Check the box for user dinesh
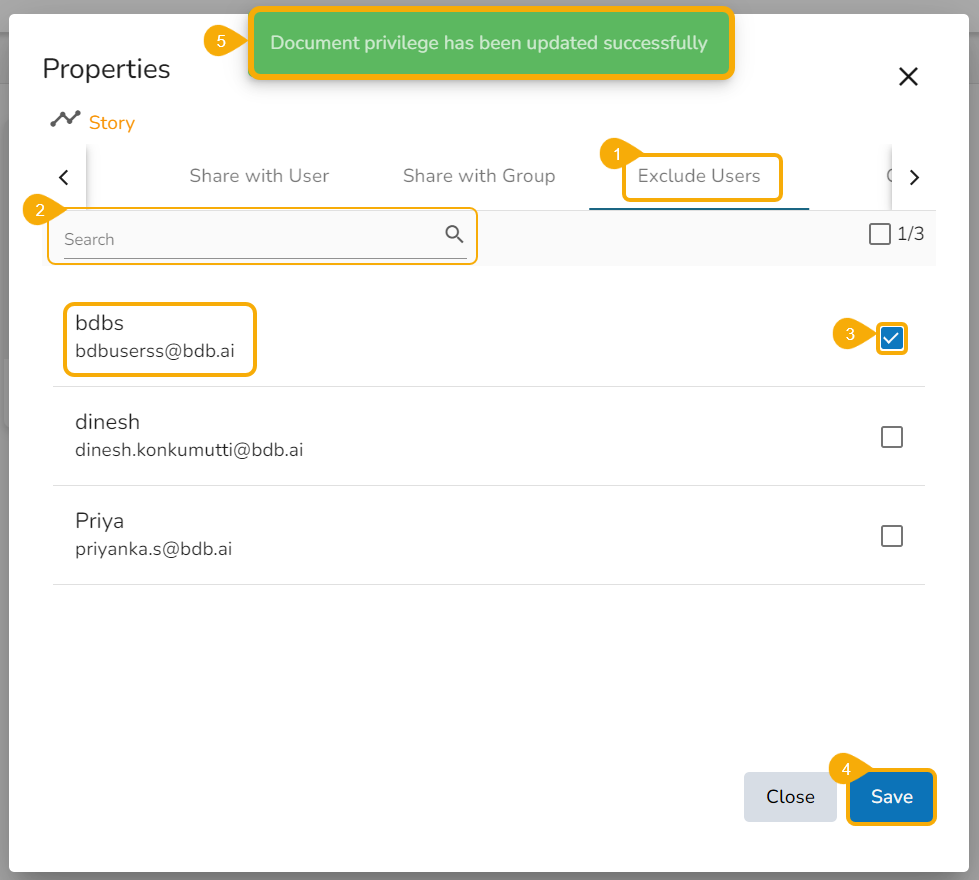Screen dimensions: 979x880 [x=892, y=437]
